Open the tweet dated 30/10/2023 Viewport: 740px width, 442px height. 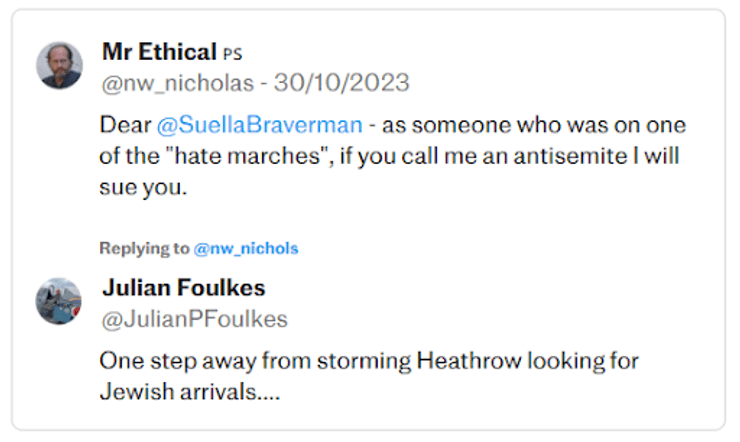(x=340, y=82)
